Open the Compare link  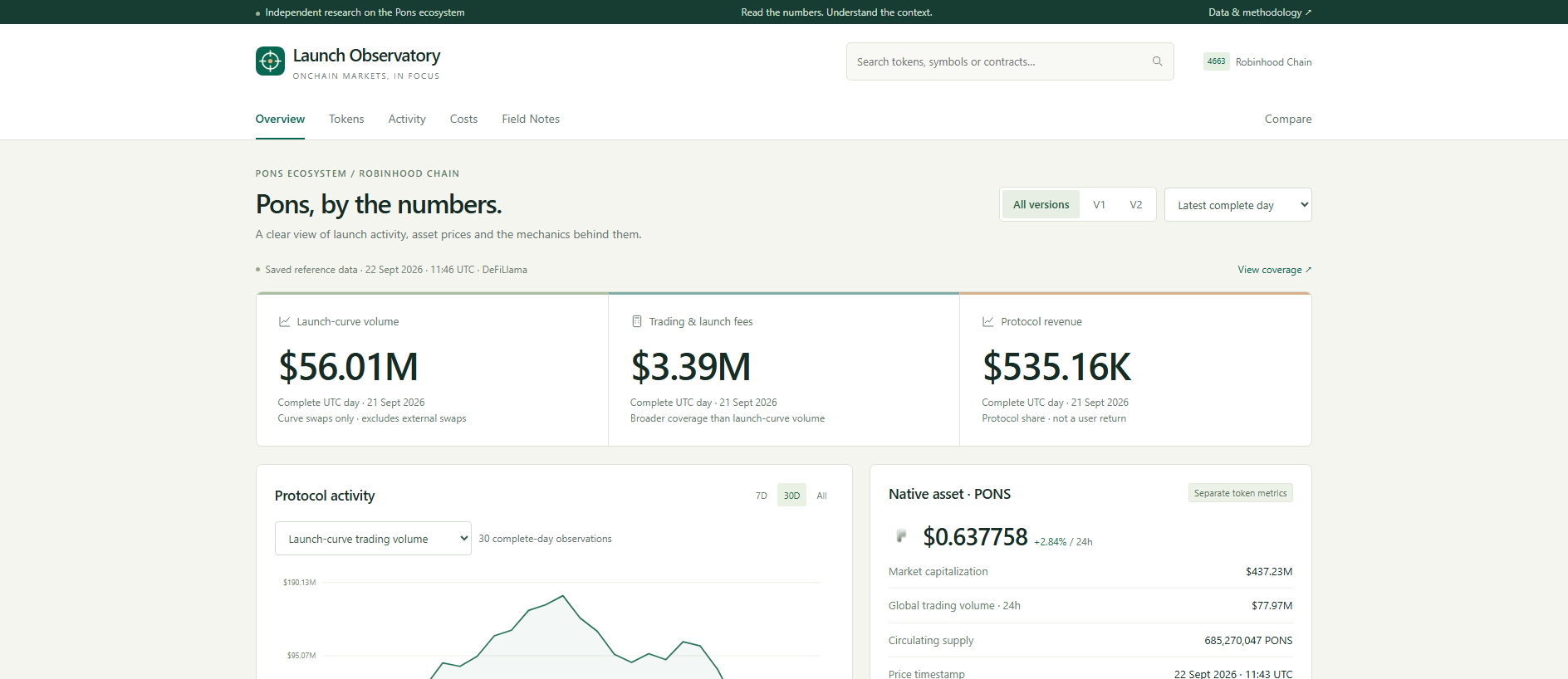pos(1288,120)
